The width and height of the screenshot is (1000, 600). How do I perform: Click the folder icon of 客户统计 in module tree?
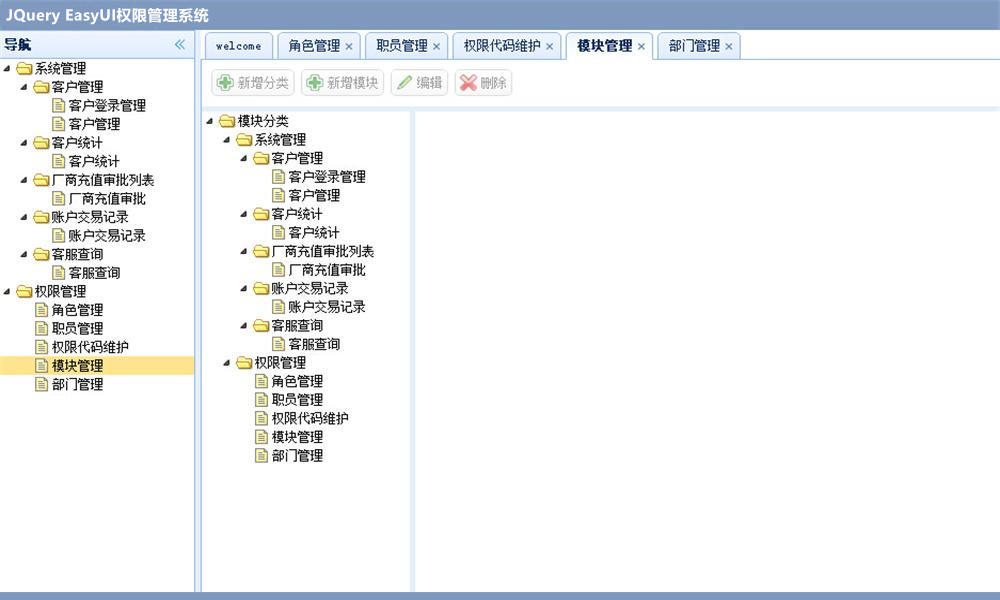click(261, 214)
